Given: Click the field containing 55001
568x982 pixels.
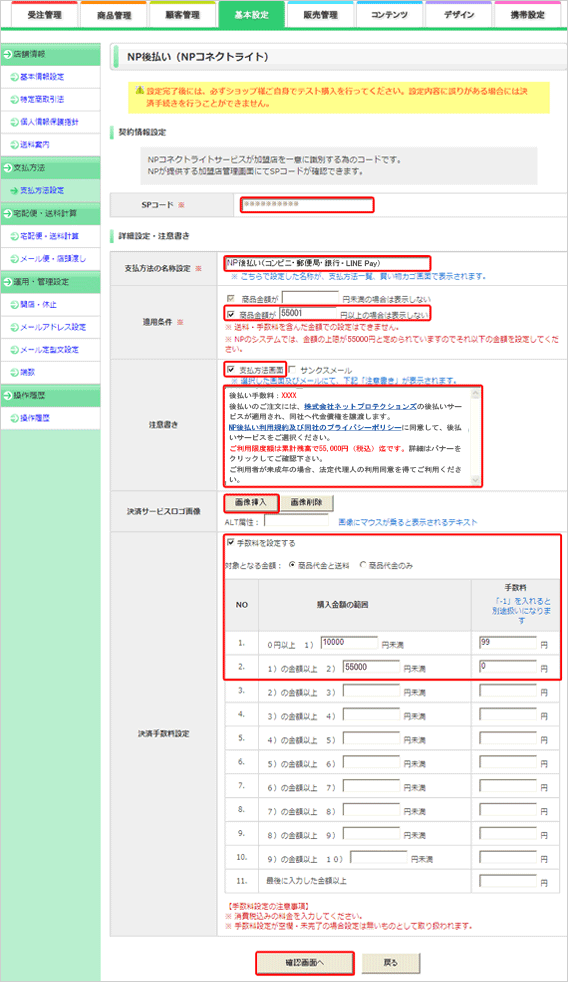Looking at the screenshot, I should pyautogui.click(x=307, y=313).
